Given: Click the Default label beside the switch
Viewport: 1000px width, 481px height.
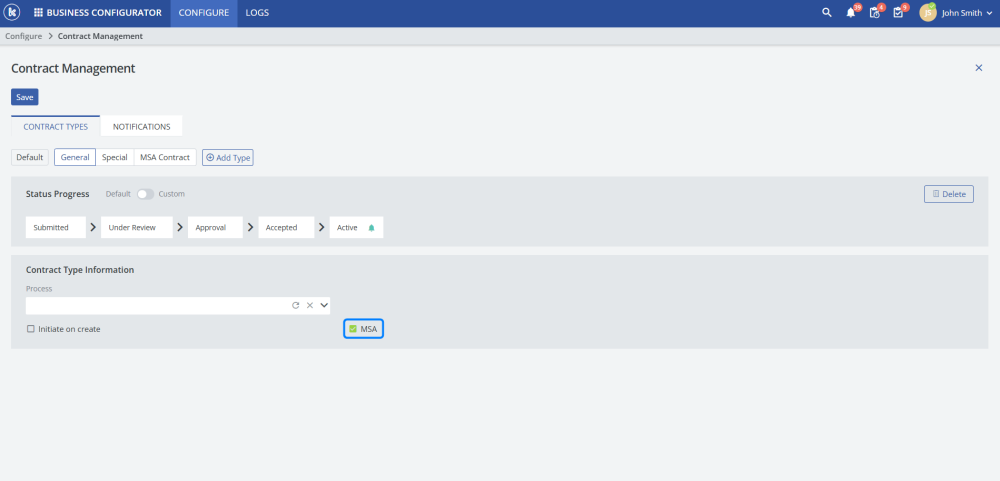Looking at the screenshot, I should tap(118, 194).
